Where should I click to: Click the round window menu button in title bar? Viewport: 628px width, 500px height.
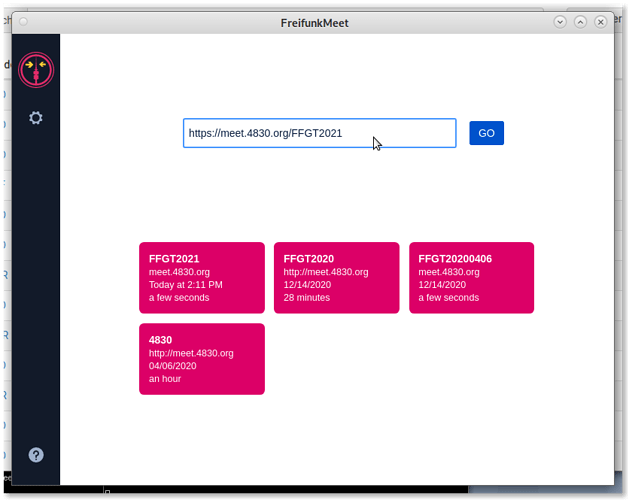23,22
